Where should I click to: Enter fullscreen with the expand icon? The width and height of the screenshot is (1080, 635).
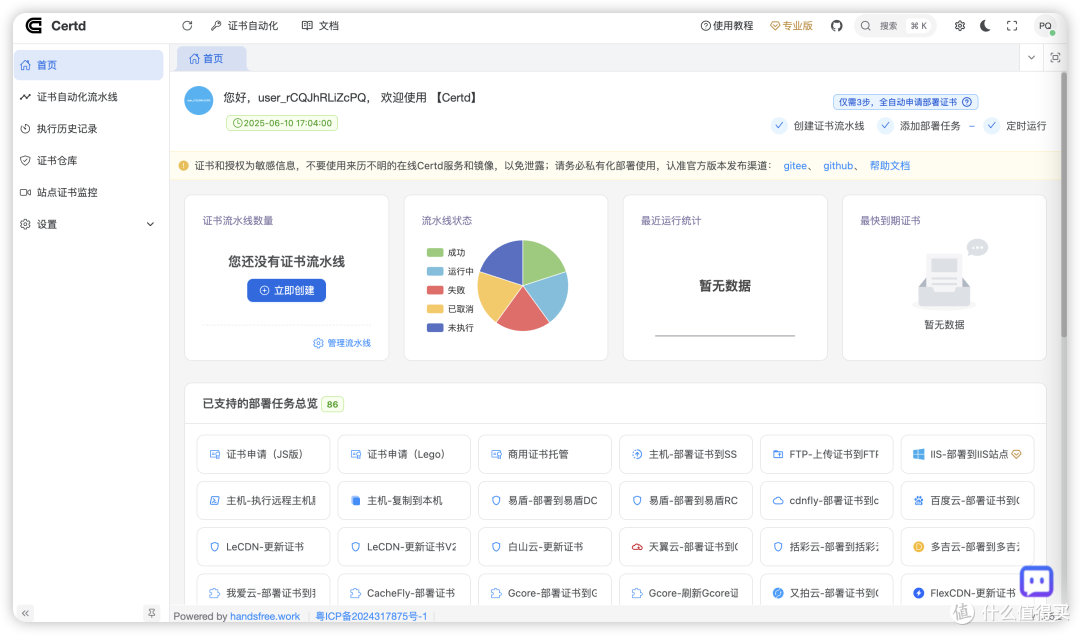pyautogui.click(x=1012, y=25)
